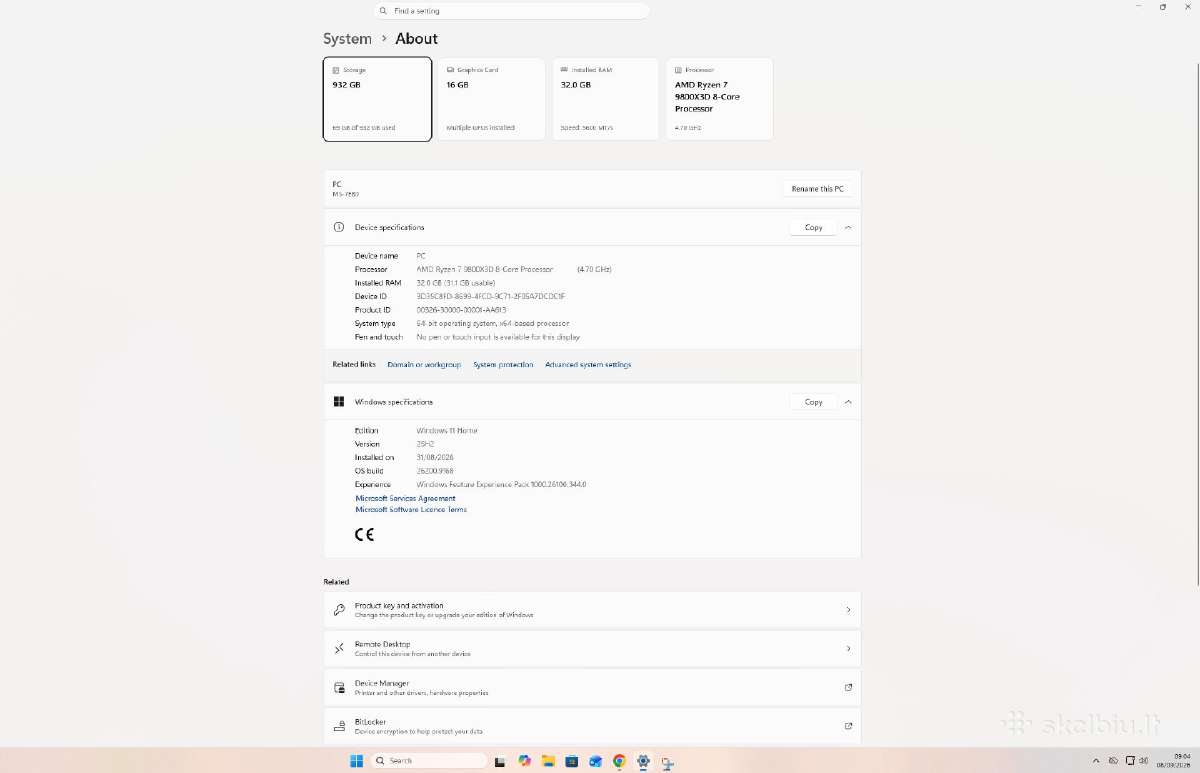Open Product key and activation

592,610
